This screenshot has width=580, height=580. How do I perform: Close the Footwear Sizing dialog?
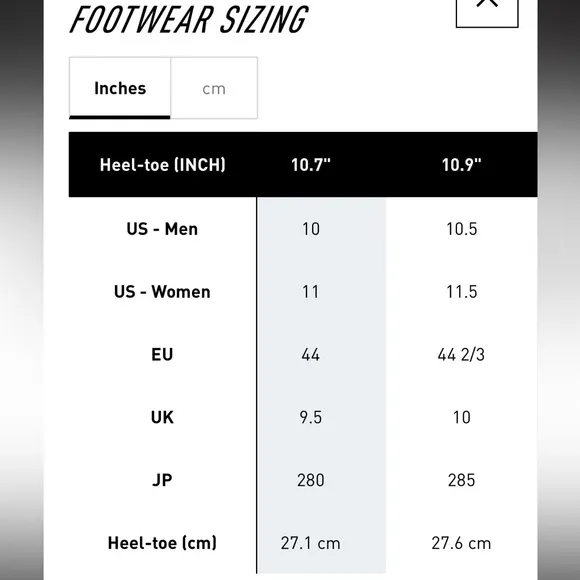point(487,11)
